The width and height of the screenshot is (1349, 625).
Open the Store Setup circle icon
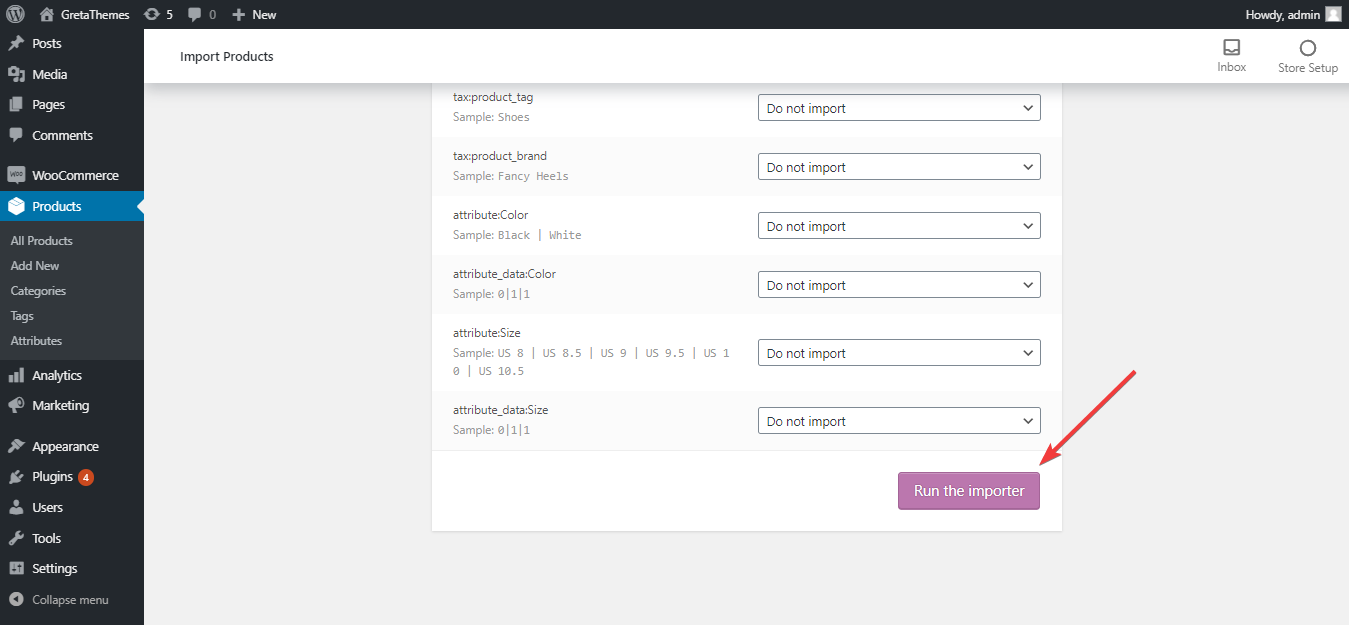pyautogui.click(x=1307, y=48)
